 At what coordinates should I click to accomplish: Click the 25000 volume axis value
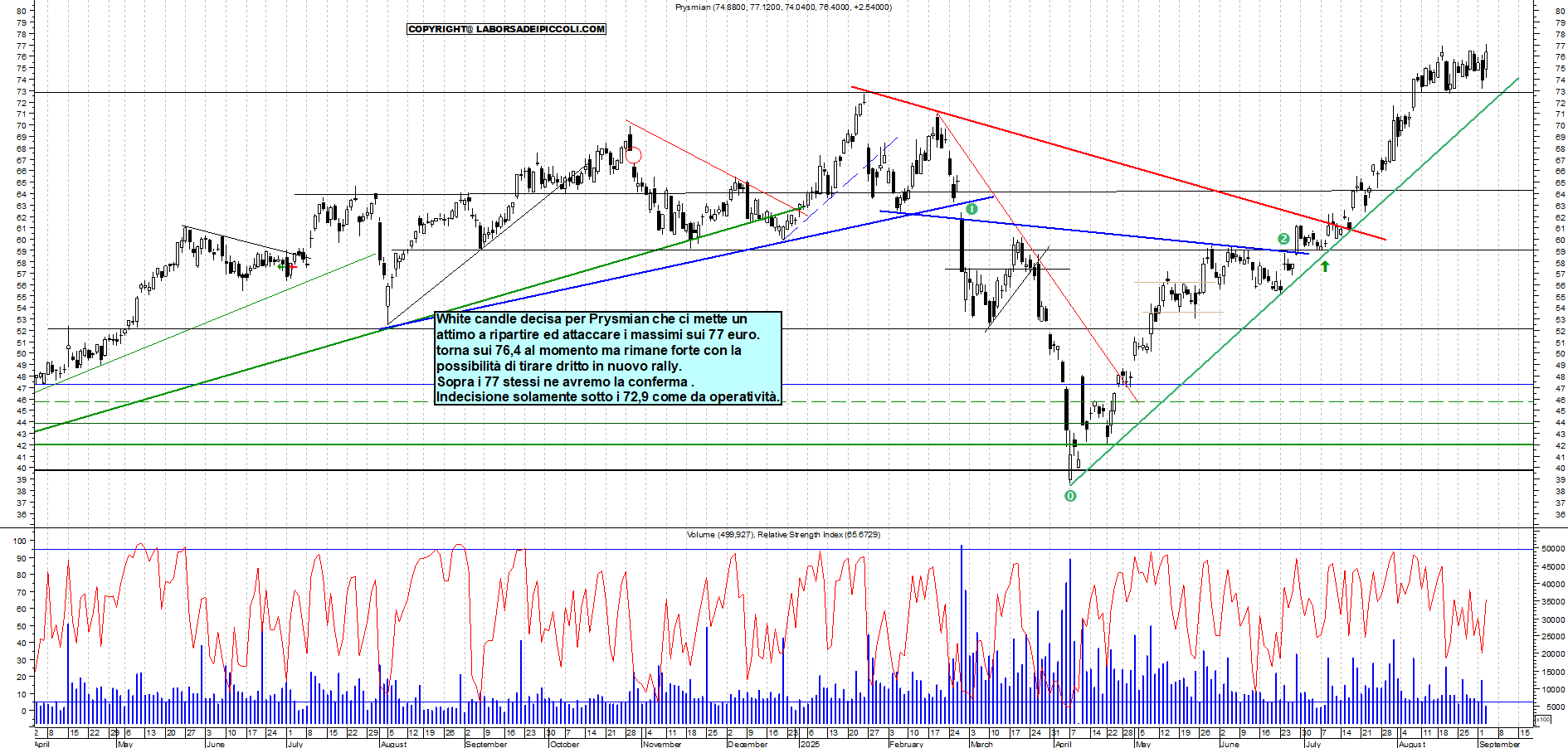click(x=1553, y=637)
